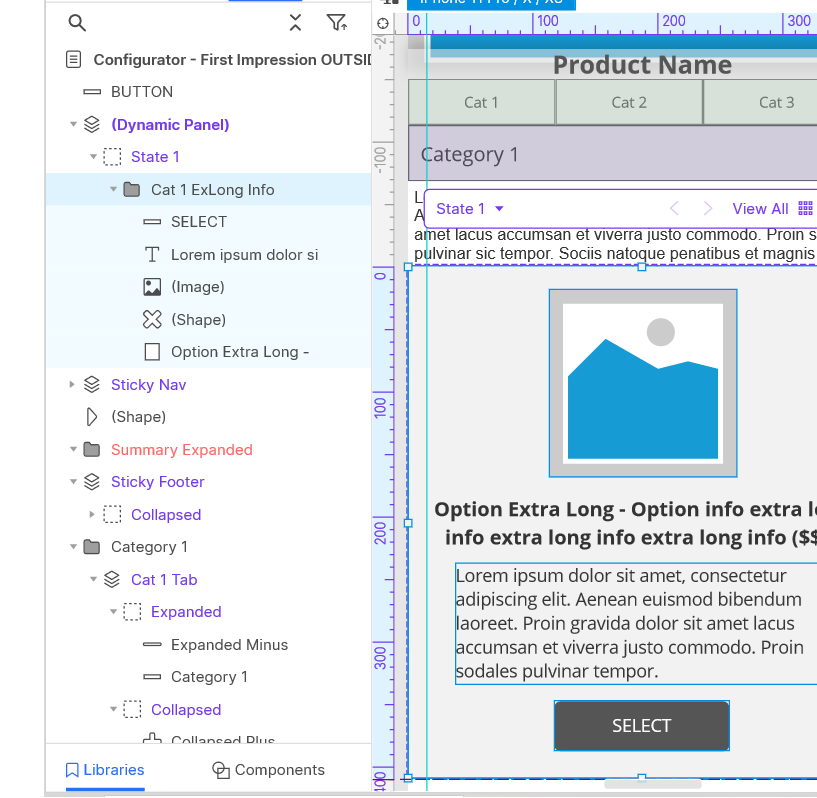Click the image widget icon beside (Image)
The width and height of the screenshot is (817, 798).
click(x=152, y=286)
